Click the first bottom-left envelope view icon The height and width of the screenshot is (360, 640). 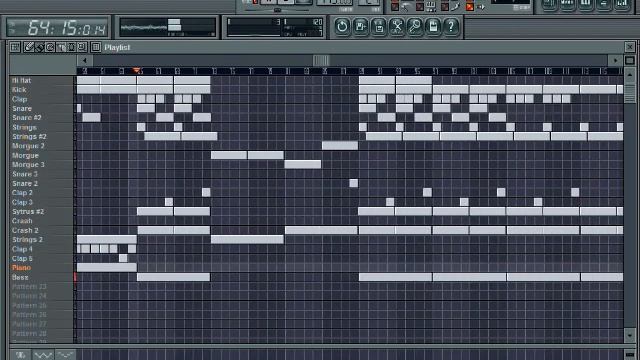(20, 355)
